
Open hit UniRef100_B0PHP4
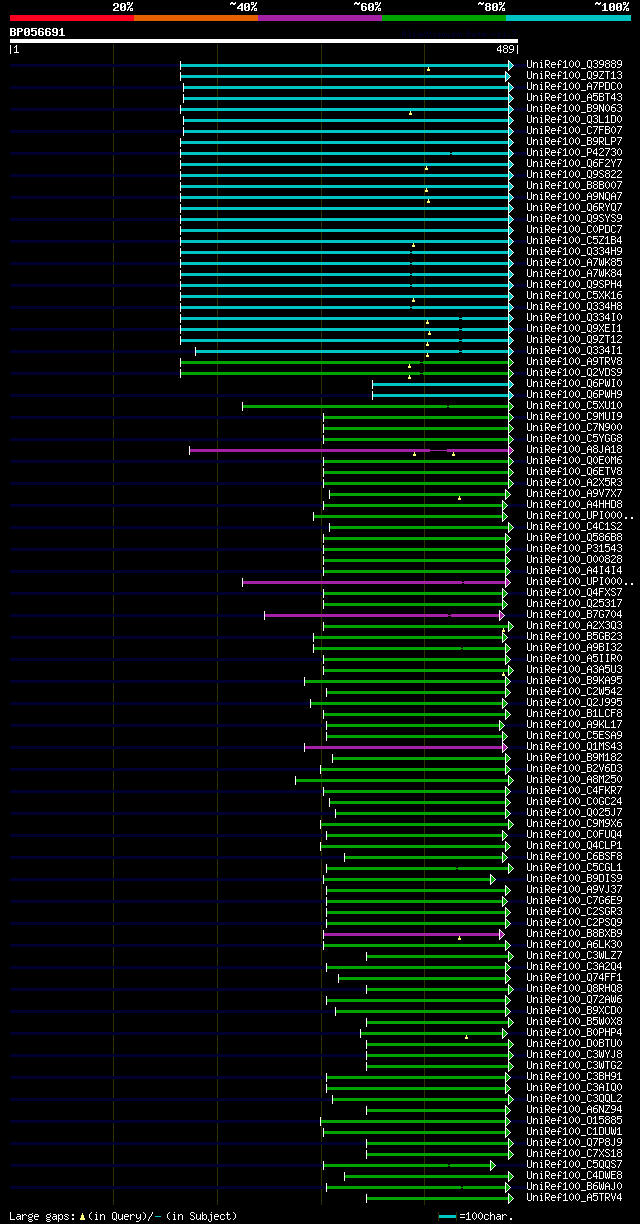coord(574,1032)
